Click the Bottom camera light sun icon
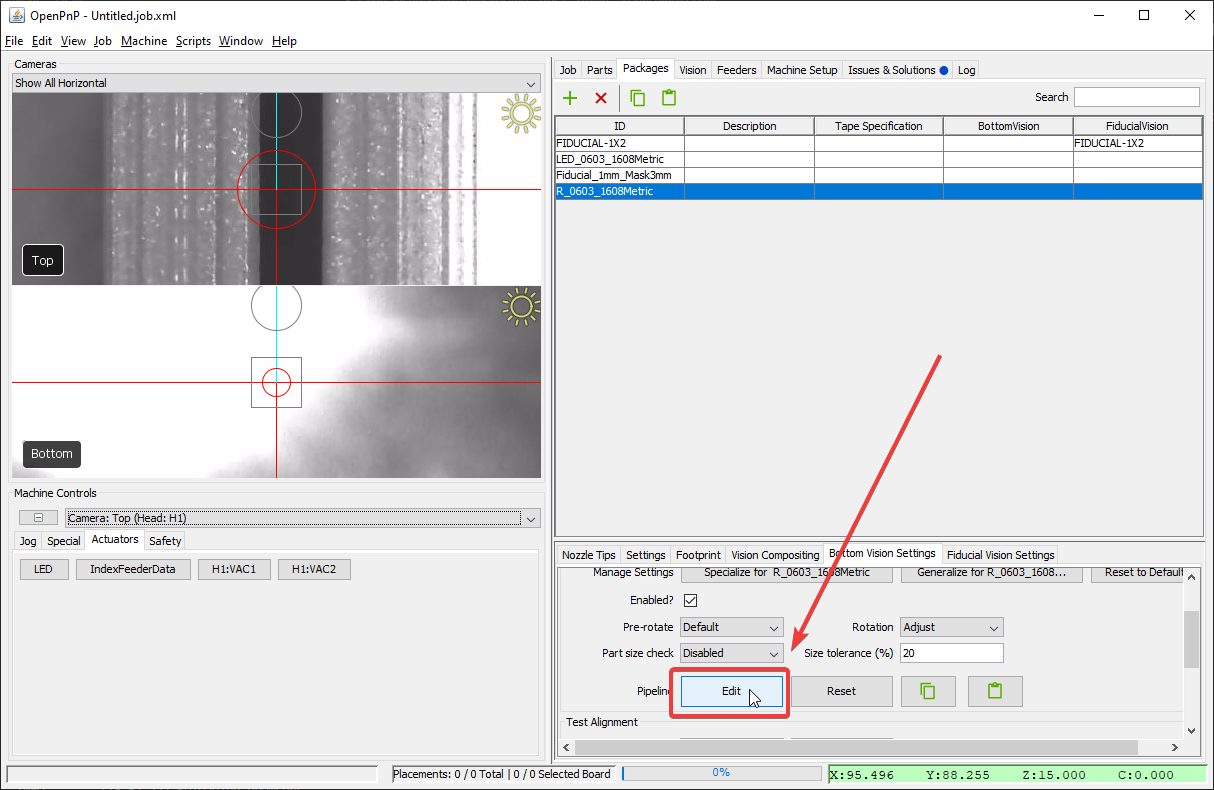1214x790 pixels. [520, 308]
